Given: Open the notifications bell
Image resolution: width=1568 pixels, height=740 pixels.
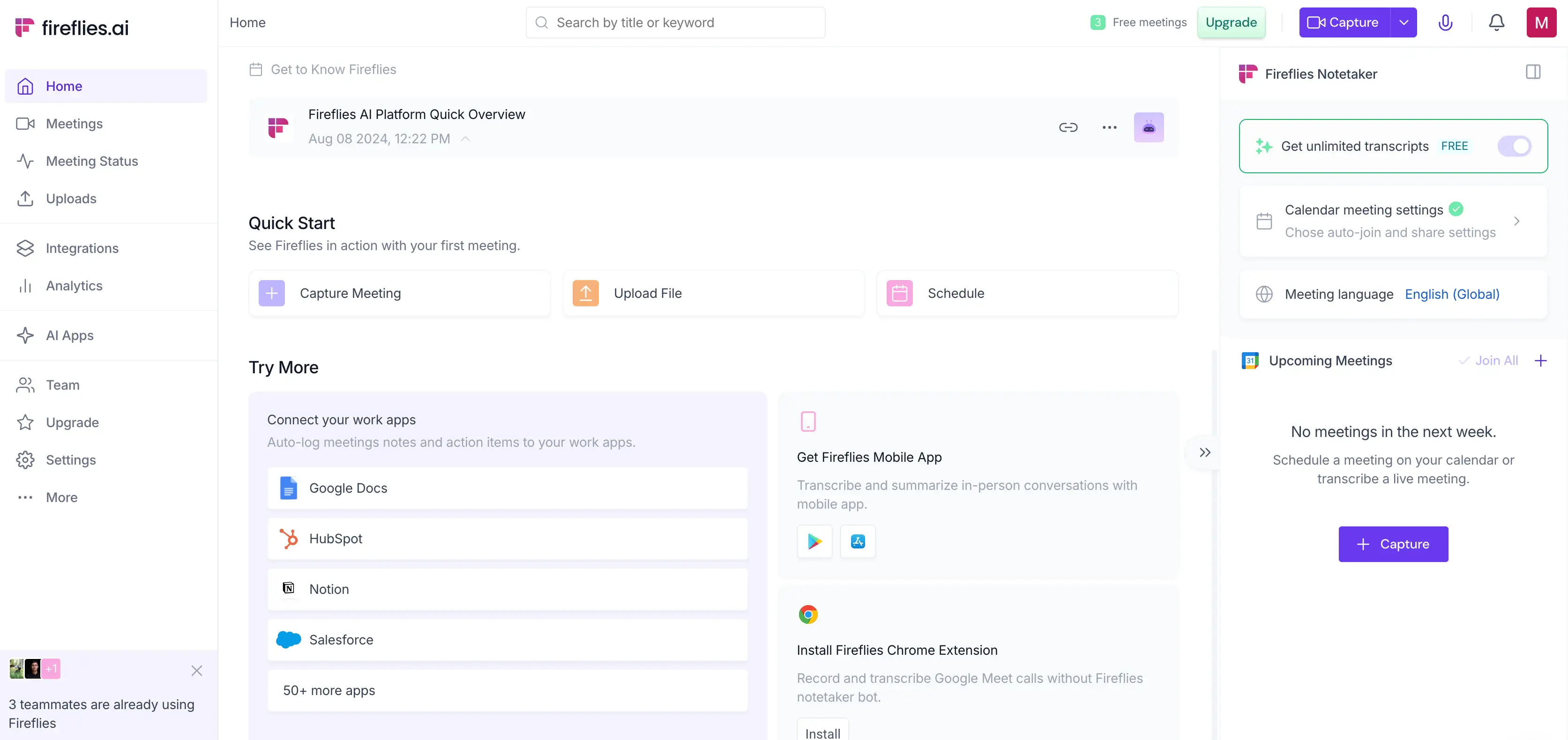Looking at the screenshot, I should coord(1496,22).
